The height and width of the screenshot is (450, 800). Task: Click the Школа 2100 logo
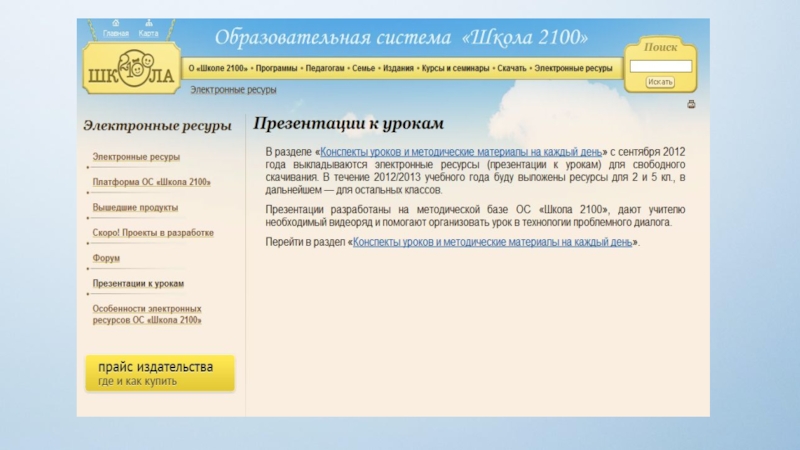132,68
